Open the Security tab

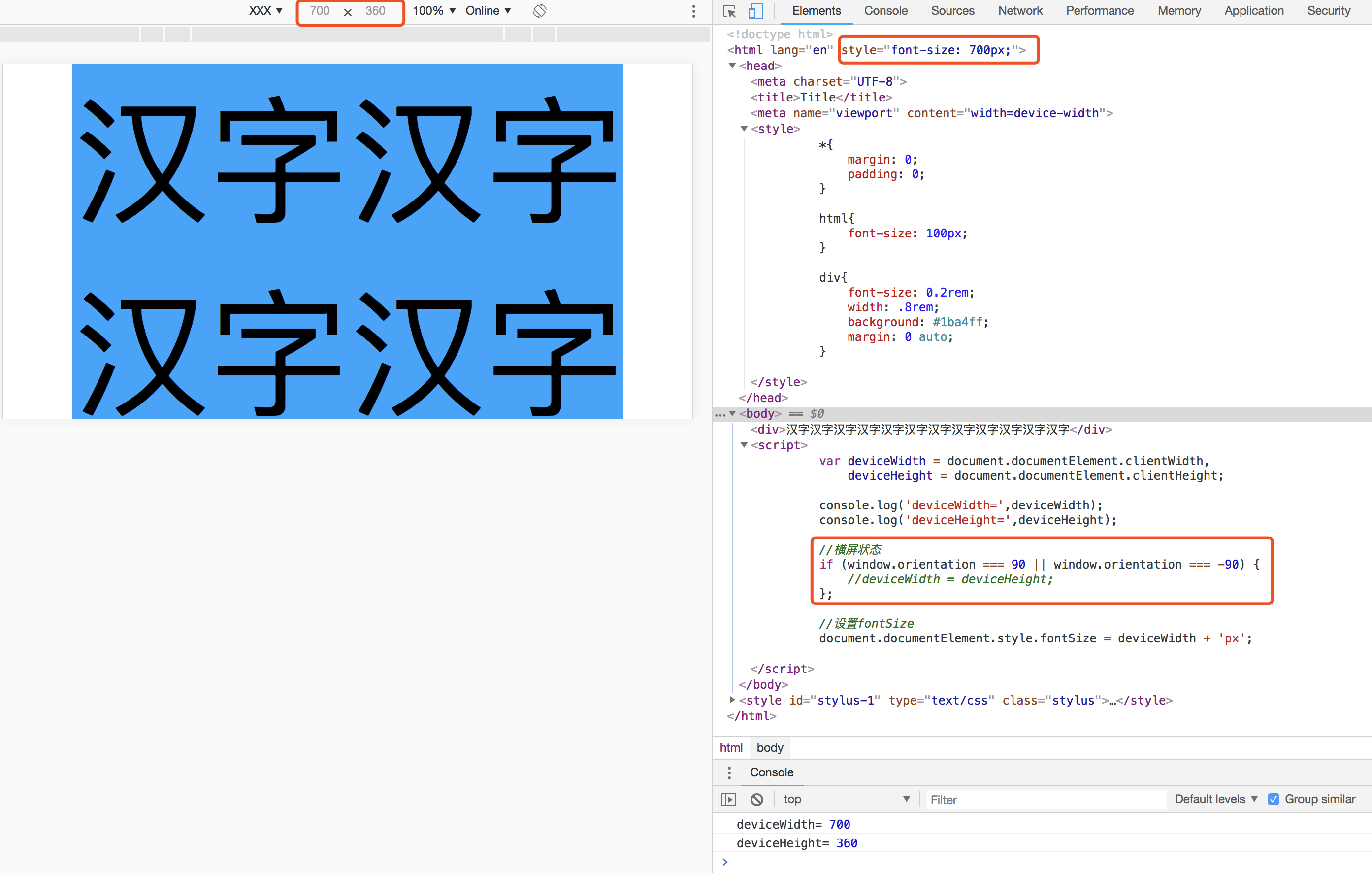tap(1328, 11)
